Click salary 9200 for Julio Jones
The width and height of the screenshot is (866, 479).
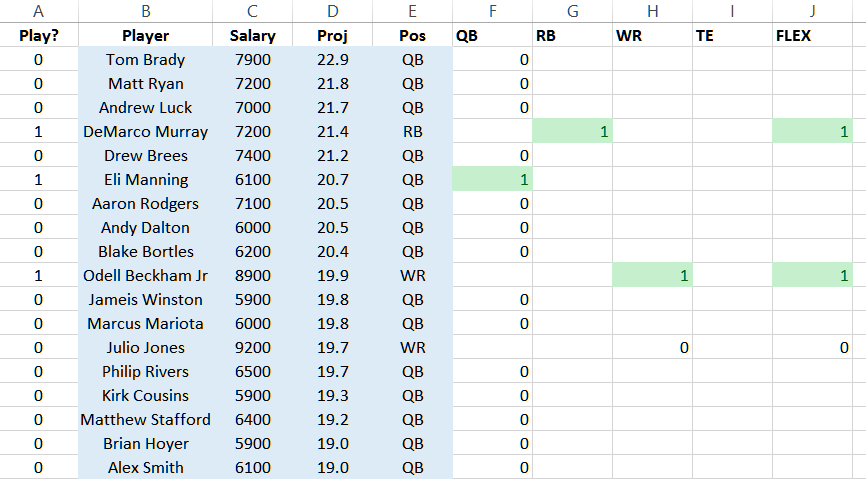pos(252,348)
